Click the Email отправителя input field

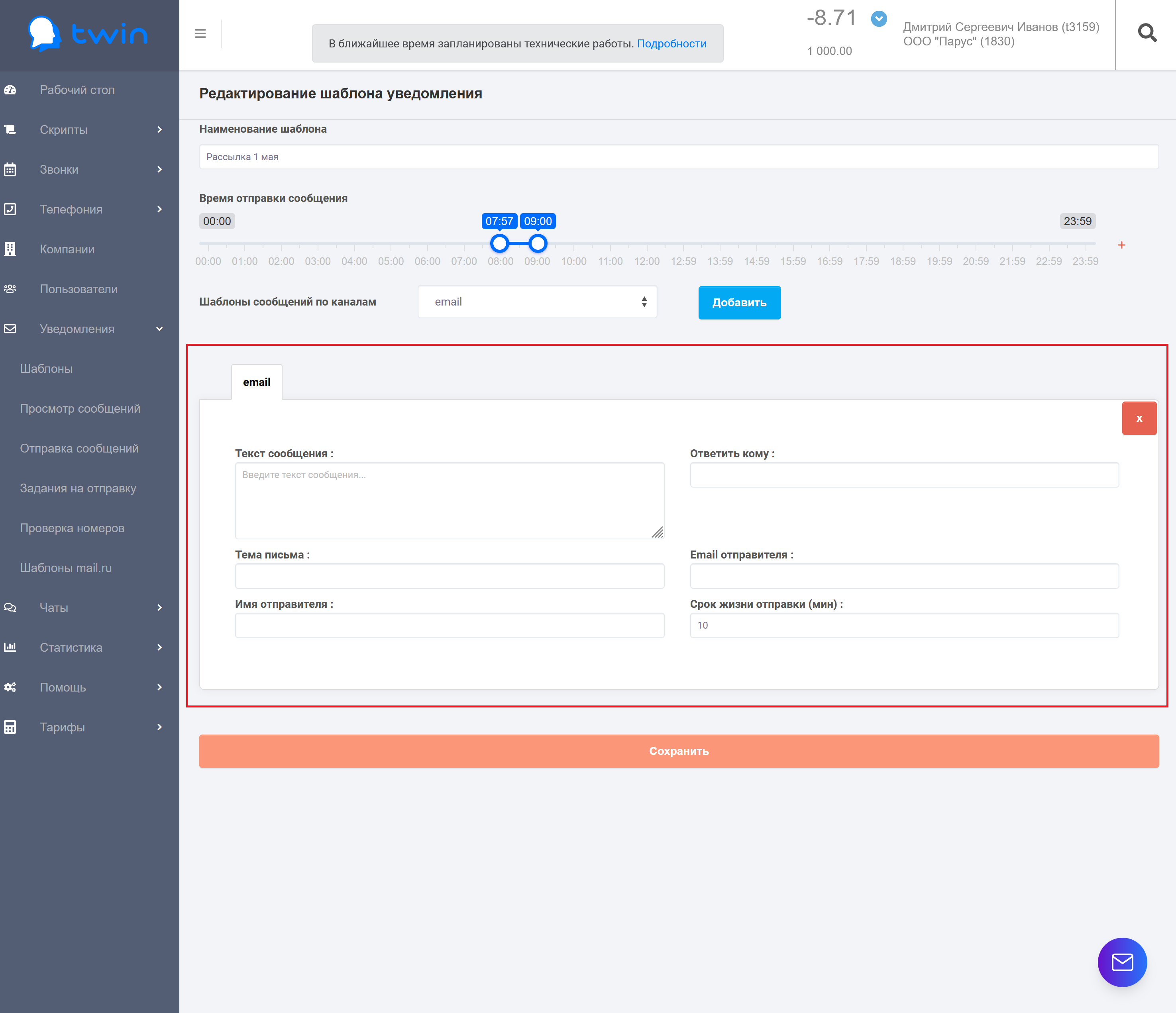(x=904, y=576)
